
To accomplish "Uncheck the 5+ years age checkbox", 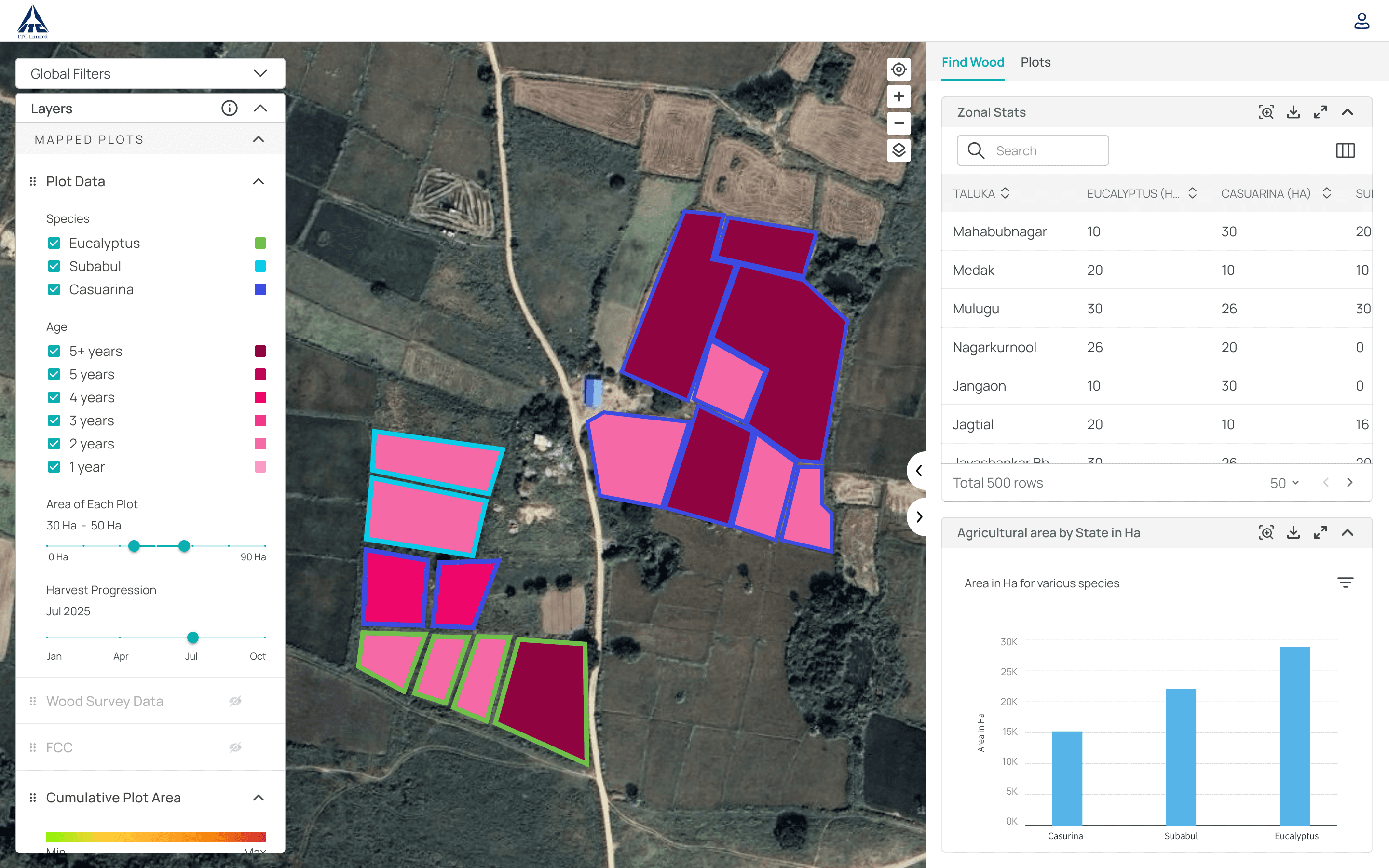I will tap(54, 351).
